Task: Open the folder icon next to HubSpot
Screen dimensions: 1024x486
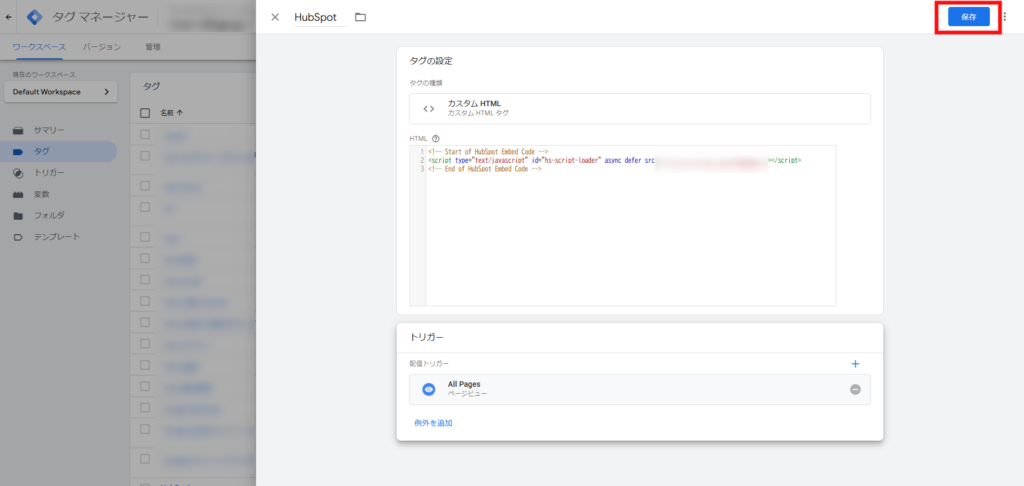Action: [x=360, y=17]
